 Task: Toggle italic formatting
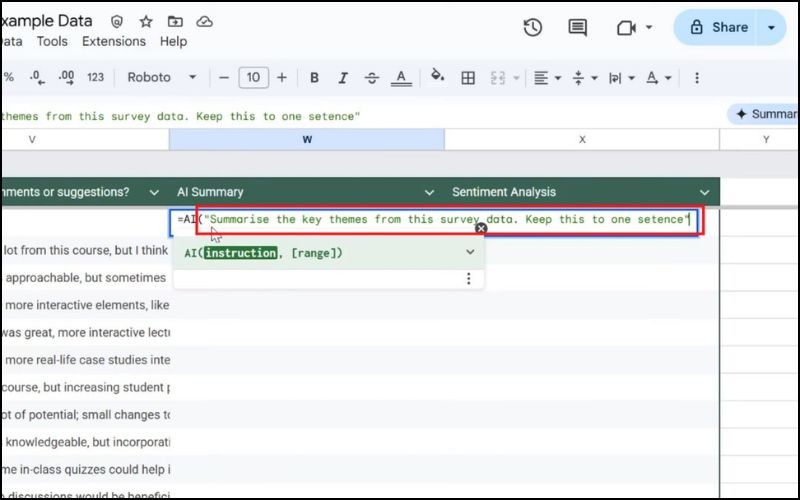click(343, 78)
